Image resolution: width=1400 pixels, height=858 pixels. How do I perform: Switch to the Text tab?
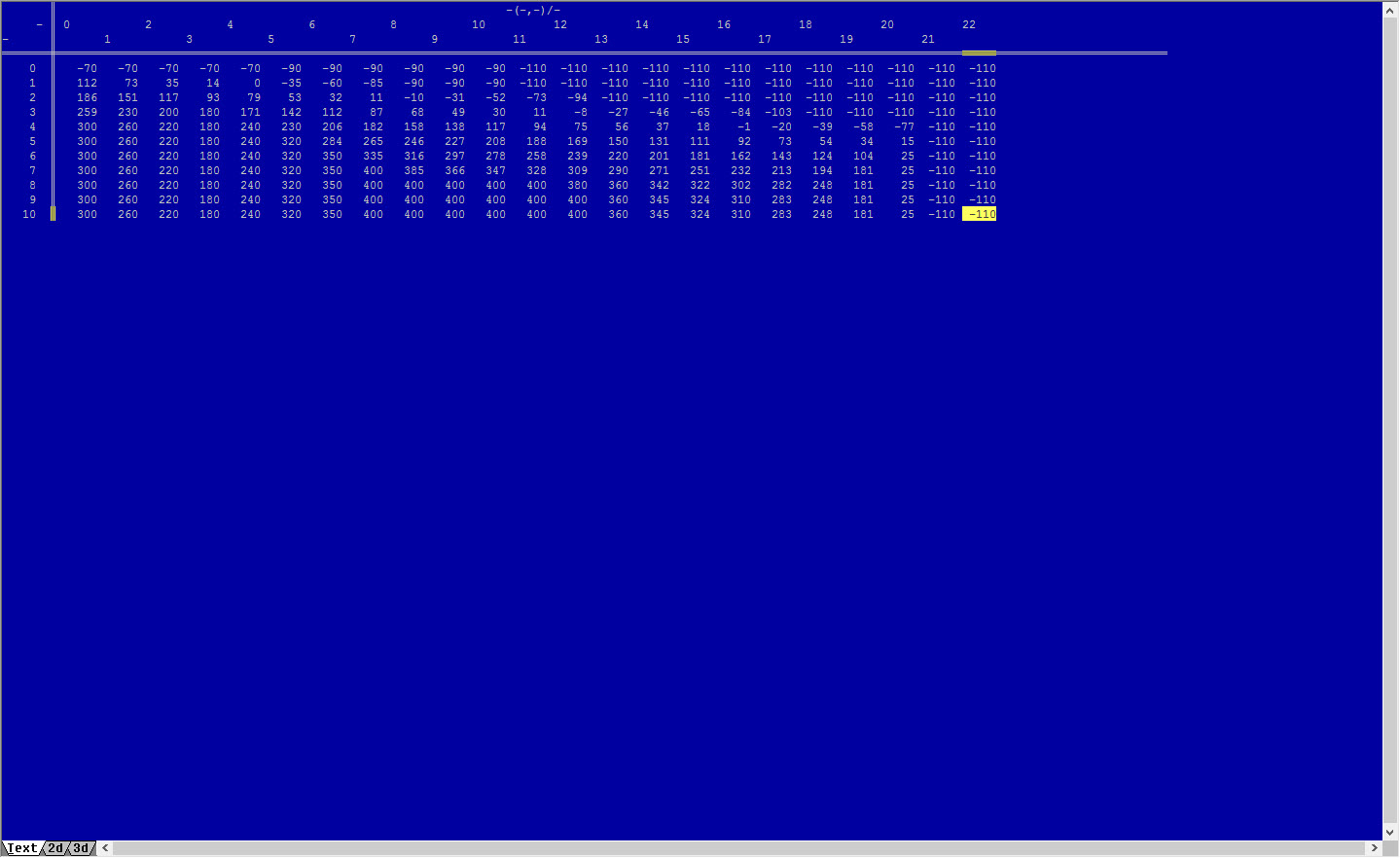pyautogui.click(x=21, y=848)
